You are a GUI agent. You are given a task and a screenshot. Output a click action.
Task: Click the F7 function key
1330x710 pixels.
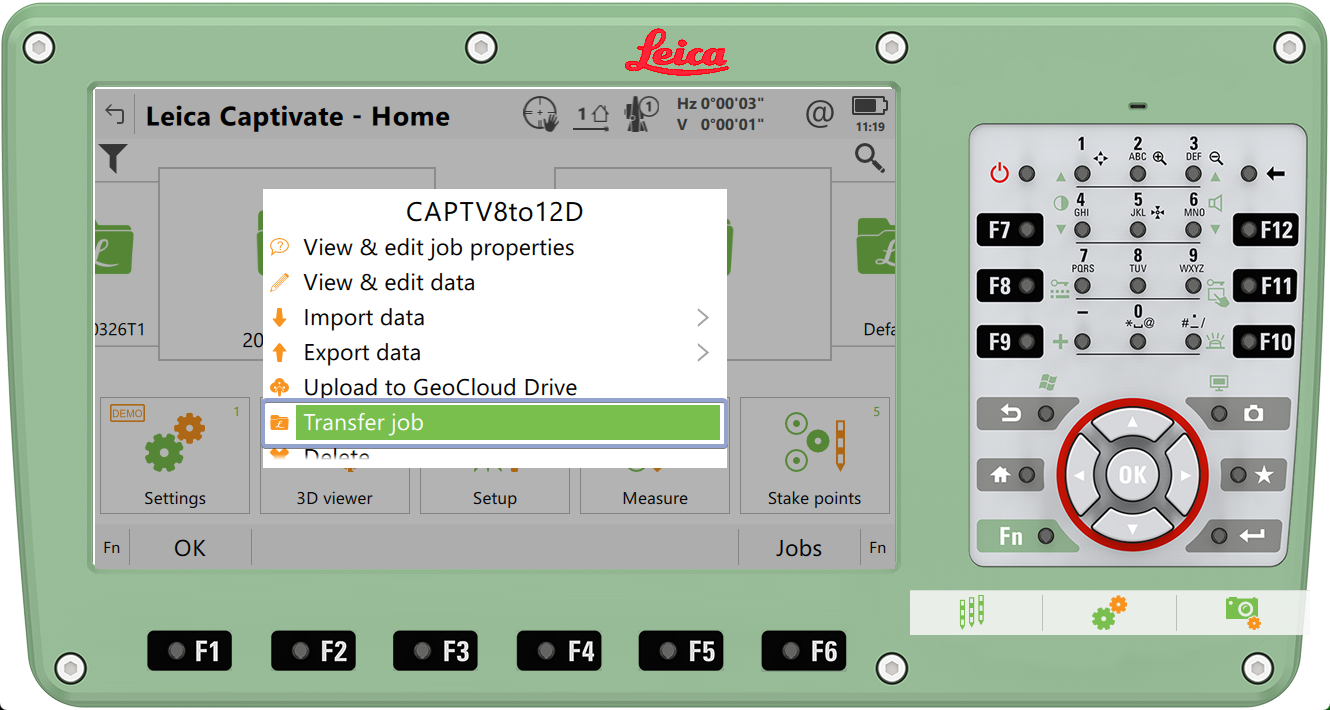coord(1010,230)
